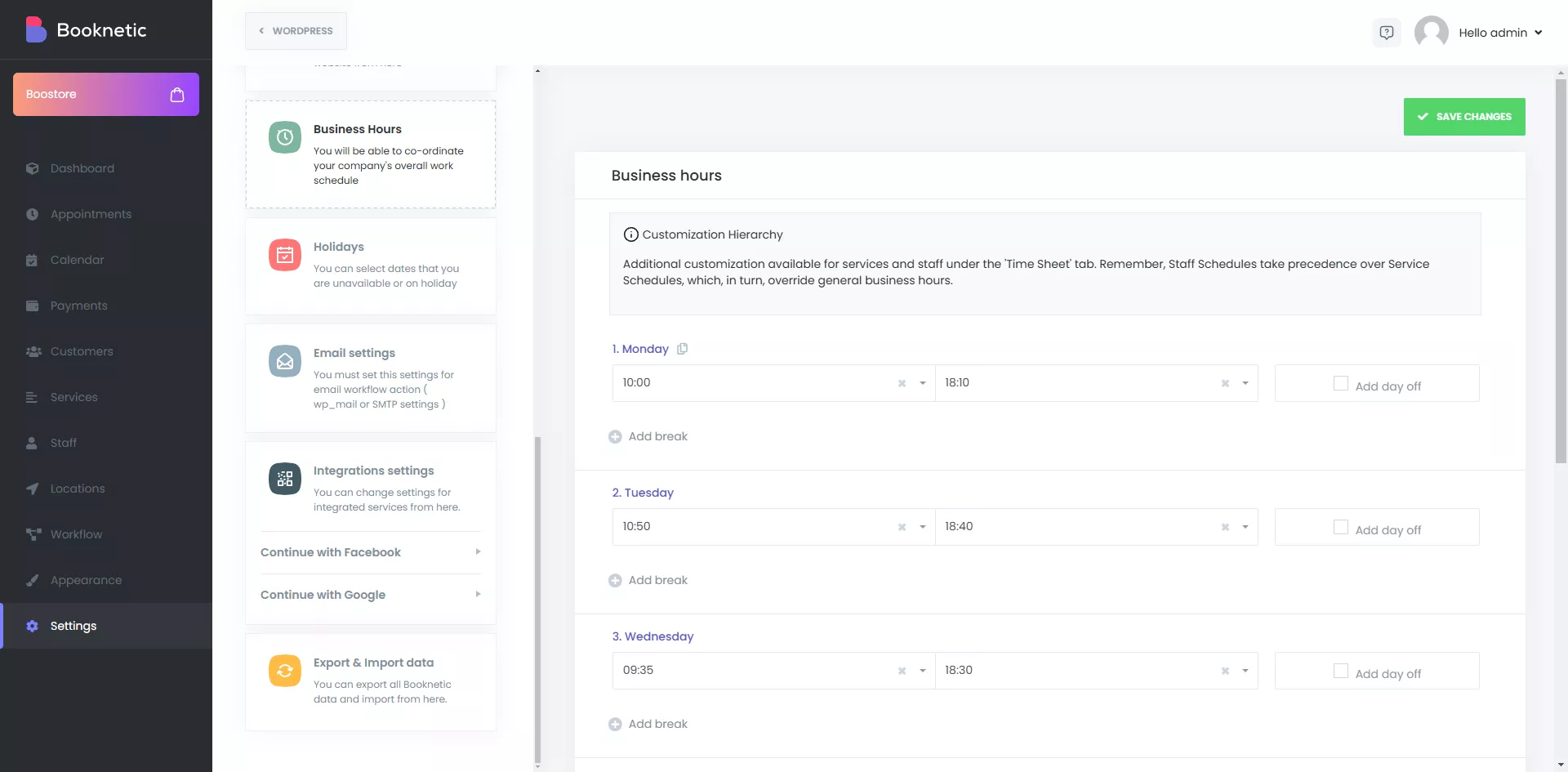Check Add day off for Monday
1568x772 pixels.
pyautogui.click(x=1340, y=383)
